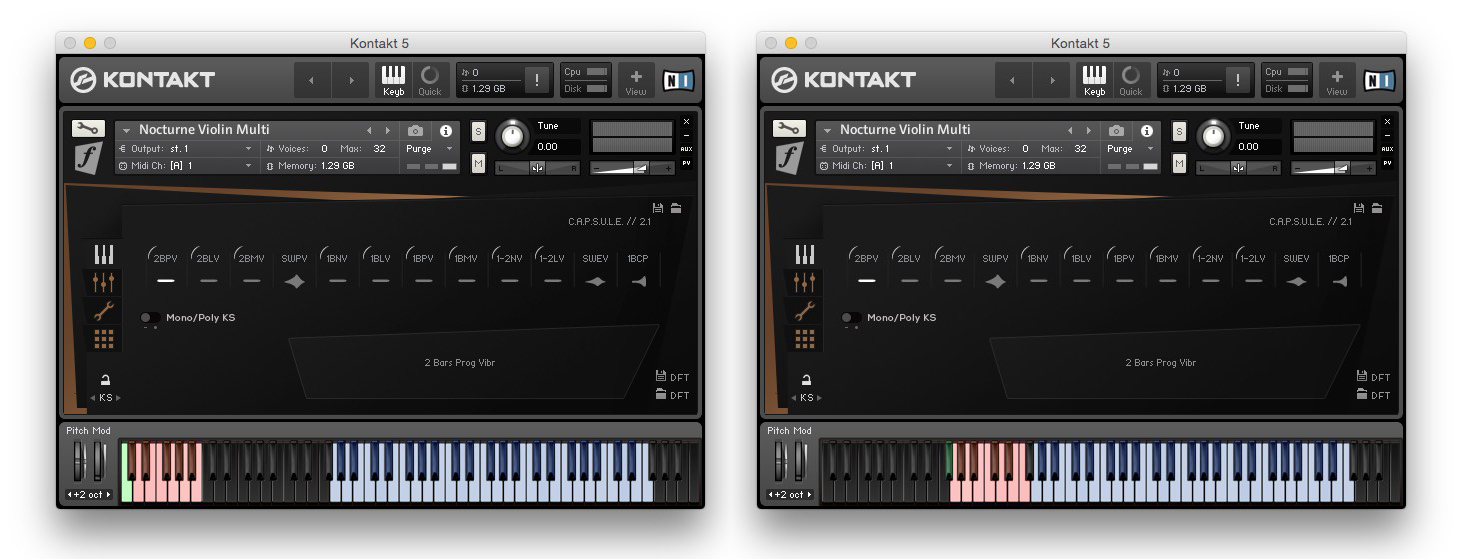Open the Purge dropdown in left window

pos(430,148)
